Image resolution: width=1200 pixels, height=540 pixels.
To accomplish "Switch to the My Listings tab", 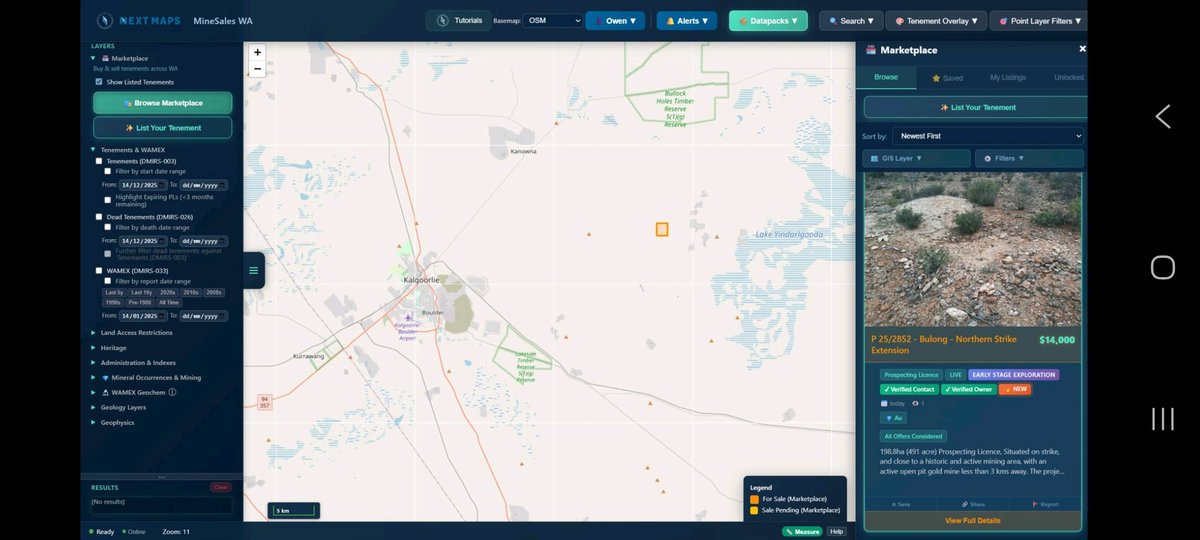I will click(x=1008, y=77).
